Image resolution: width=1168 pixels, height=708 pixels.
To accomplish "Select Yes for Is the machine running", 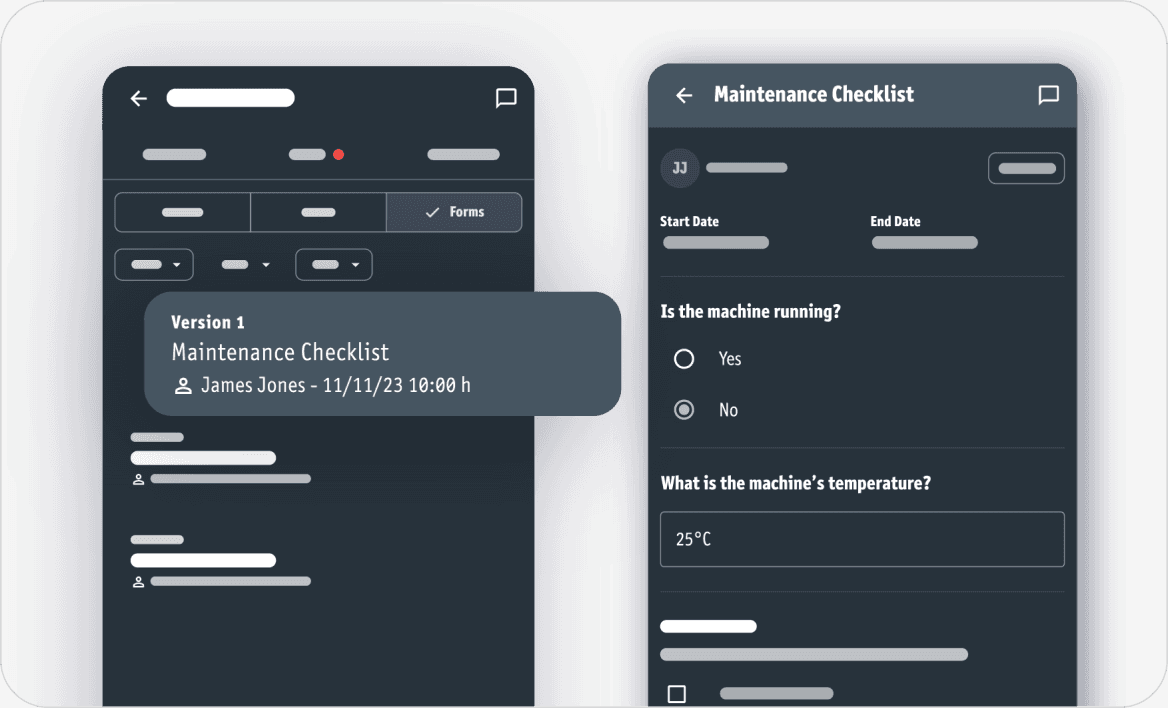I will [x=684, y=359].
